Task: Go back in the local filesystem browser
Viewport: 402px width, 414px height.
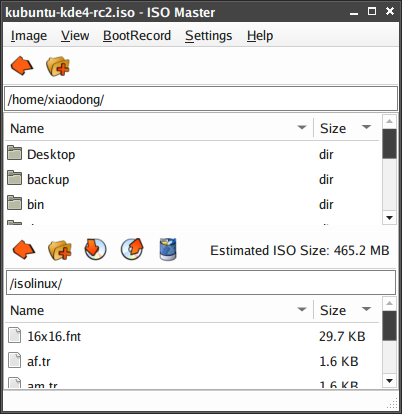Action: pyautogui.click(x=22, y=66)
